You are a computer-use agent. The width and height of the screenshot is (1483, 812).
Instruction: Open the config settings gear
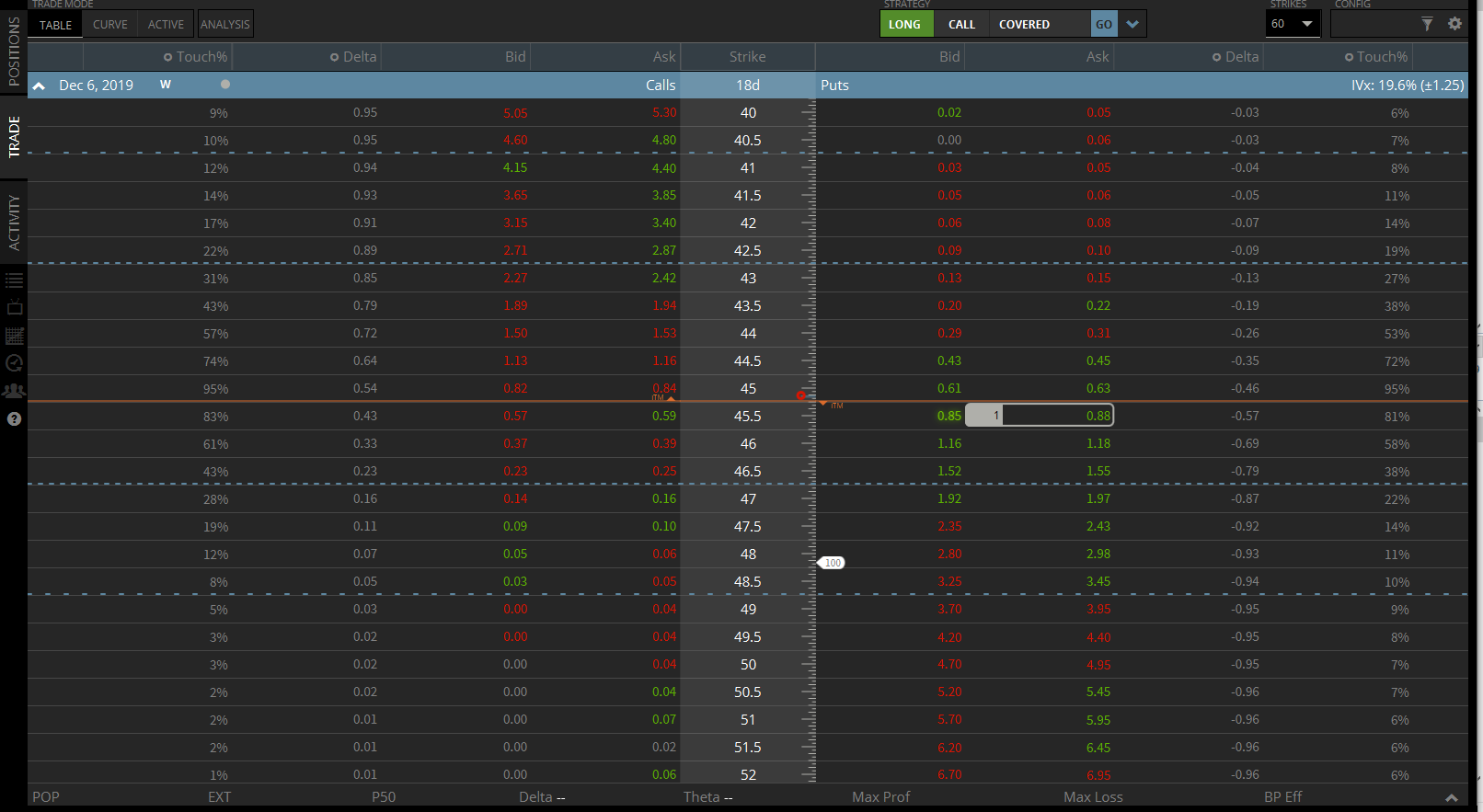(1454, 24)
